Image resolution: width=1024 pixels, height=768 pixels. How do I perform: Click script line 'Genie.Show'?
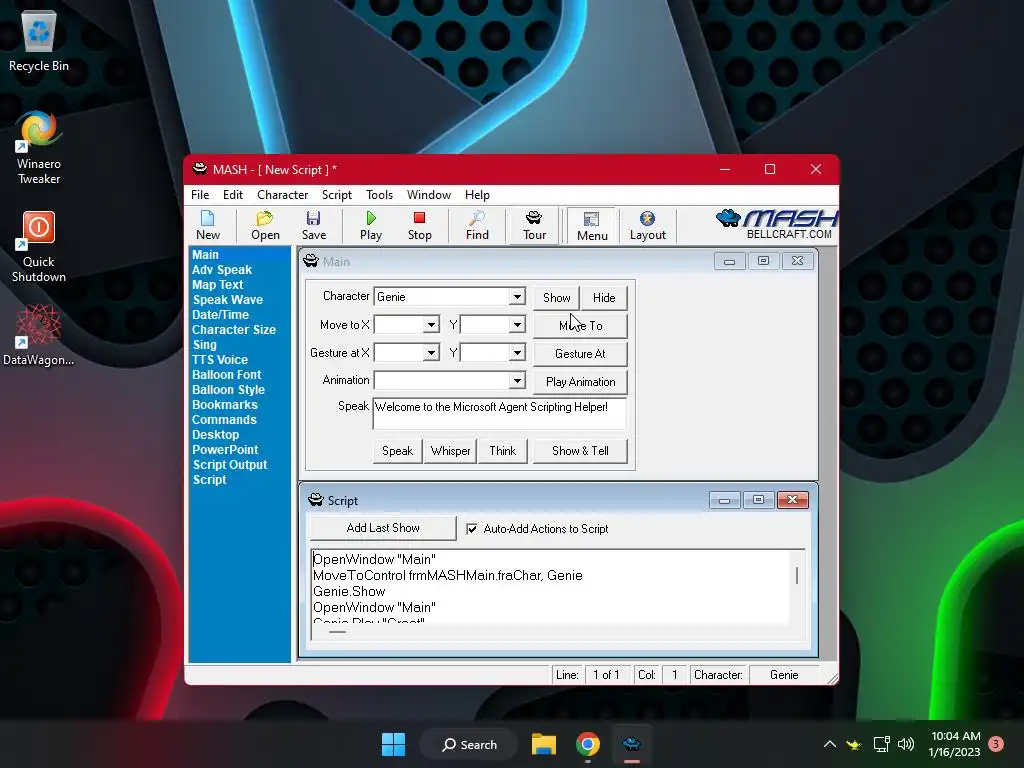tap(349, 591)
